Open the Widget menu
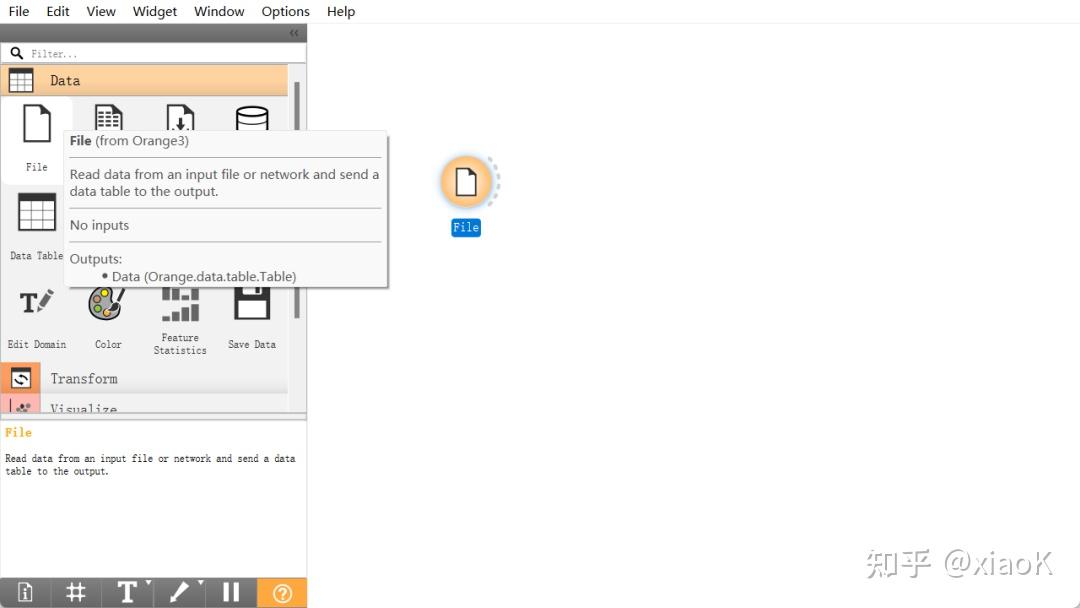Viewport: 1080px width, 608px height. point(155,12)
